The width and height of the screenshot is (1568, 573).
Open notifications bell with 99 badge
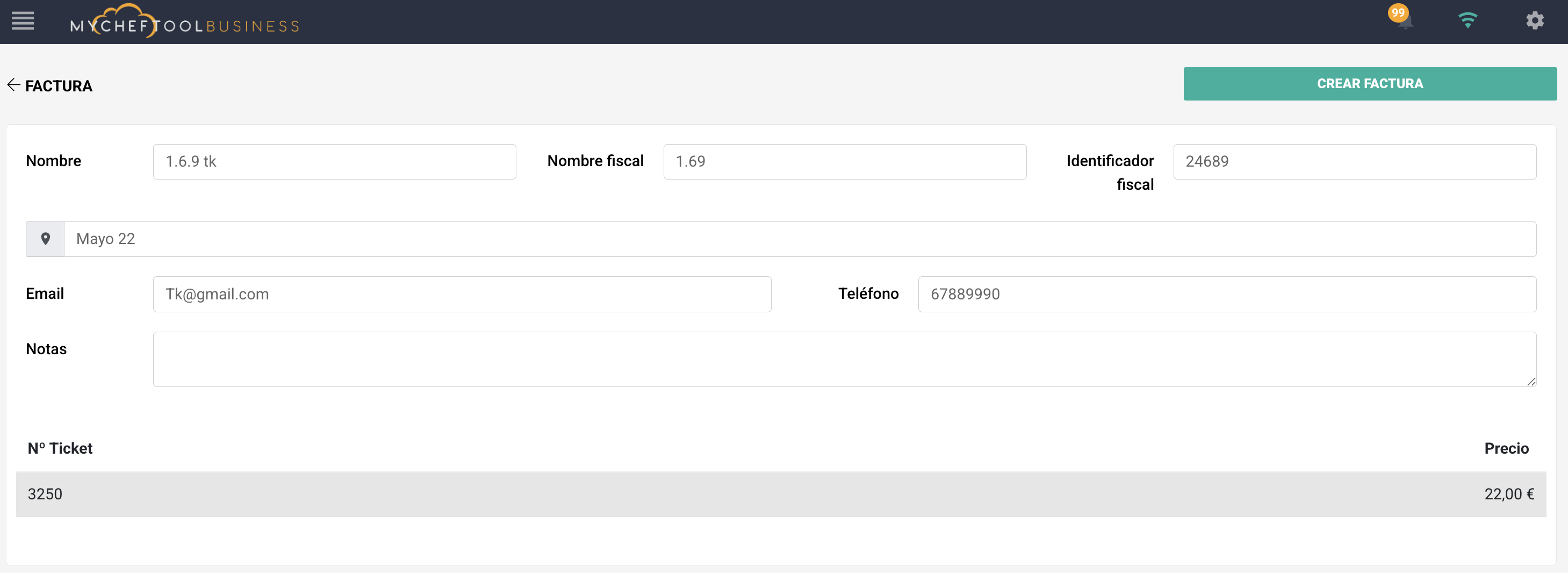tap(1404, 21)
